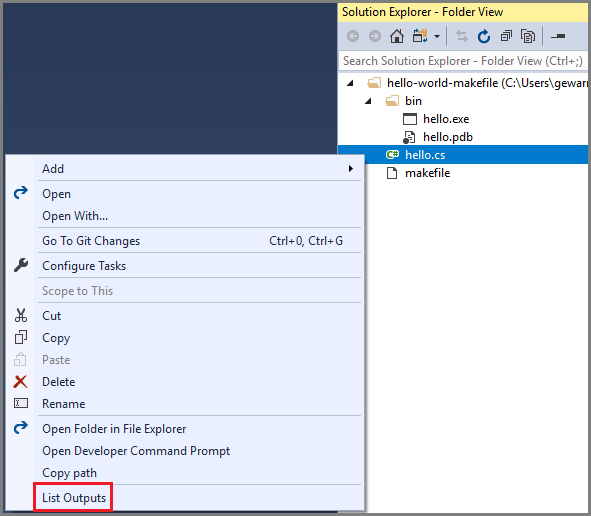Choose Delete from the context menu
Screen dimensions: 591x516
click(185, 382)
